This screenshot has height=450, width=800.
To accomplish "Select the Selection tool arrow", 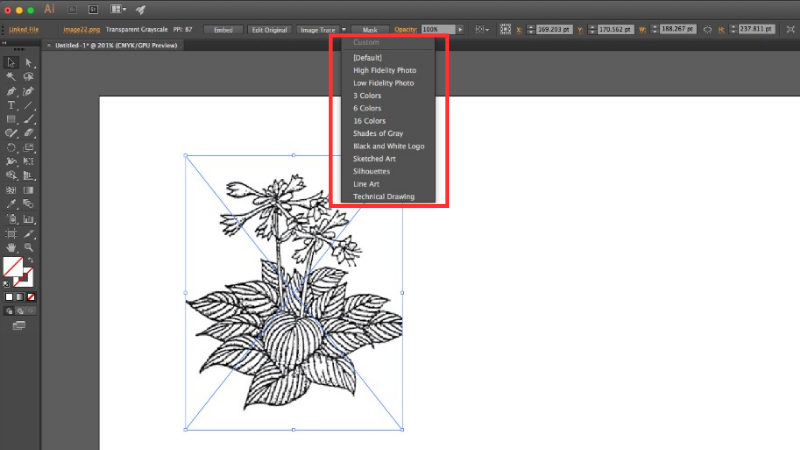I will point(11,63).
